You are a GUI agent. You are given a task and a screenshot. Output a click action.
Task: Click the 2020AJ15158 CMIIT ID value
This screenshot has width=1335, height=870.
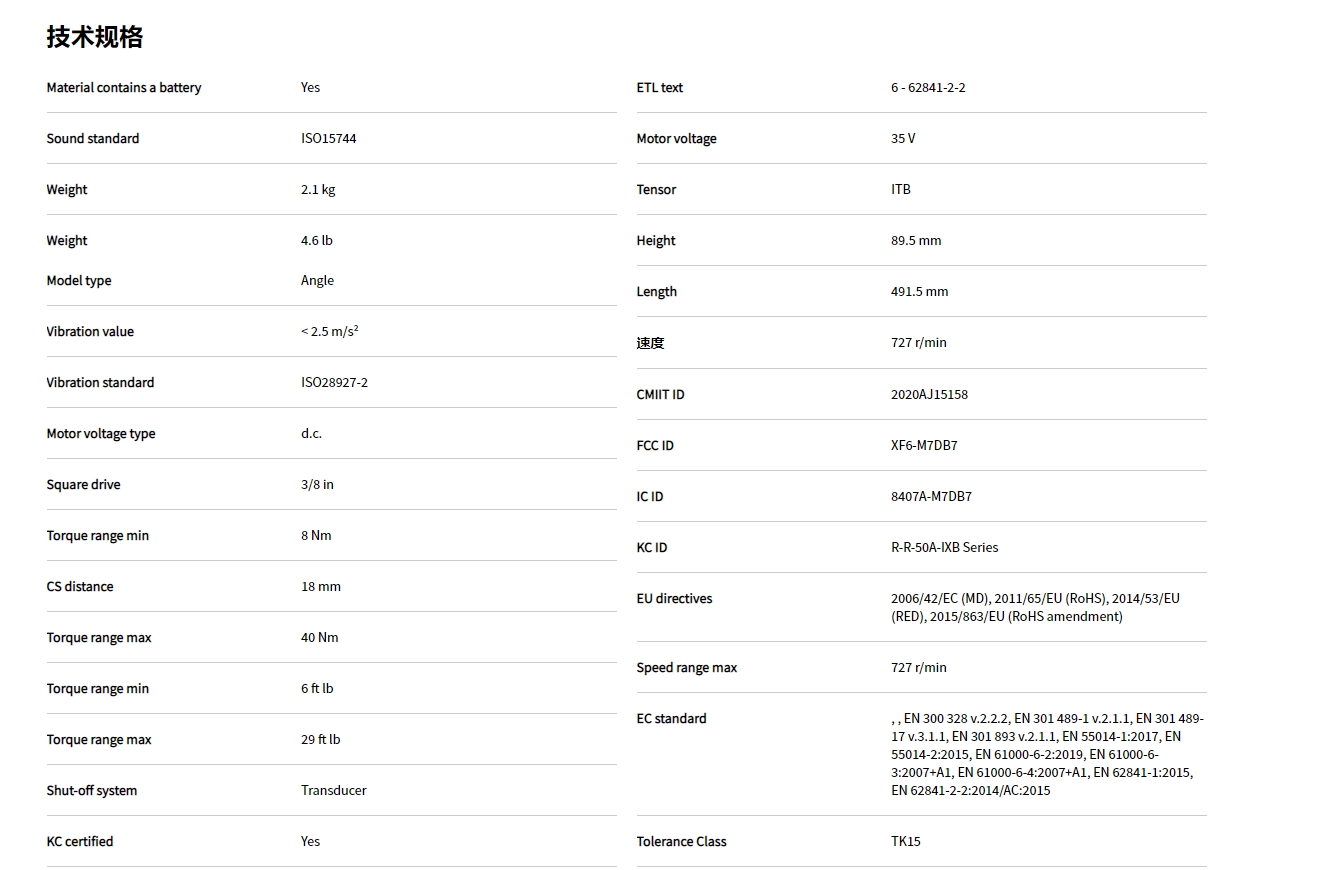point(929,395)
